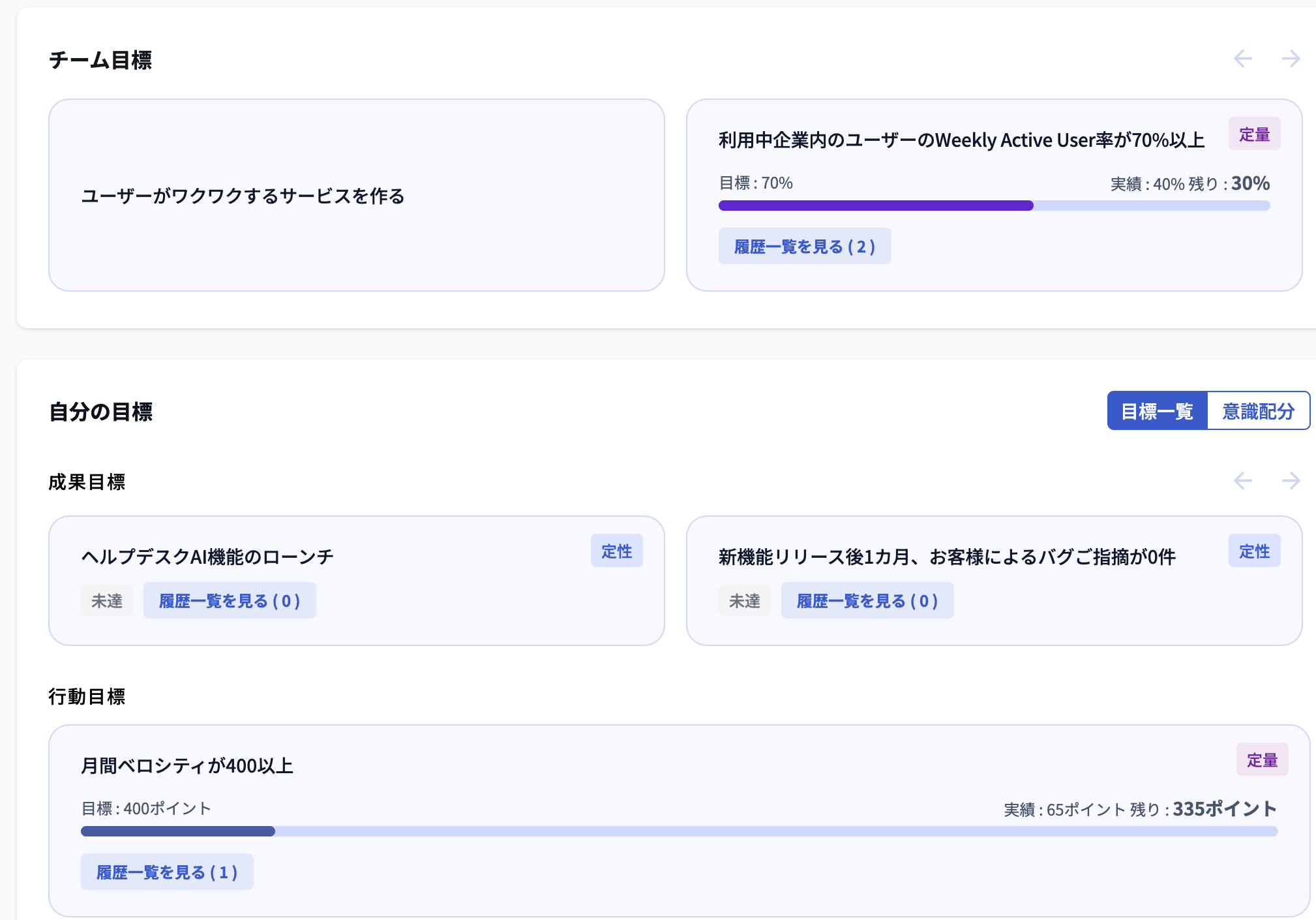This screenshot has width=1316, height=920.
Task: Click the 目標 : 400ポイント label
Action: (146, 808)
